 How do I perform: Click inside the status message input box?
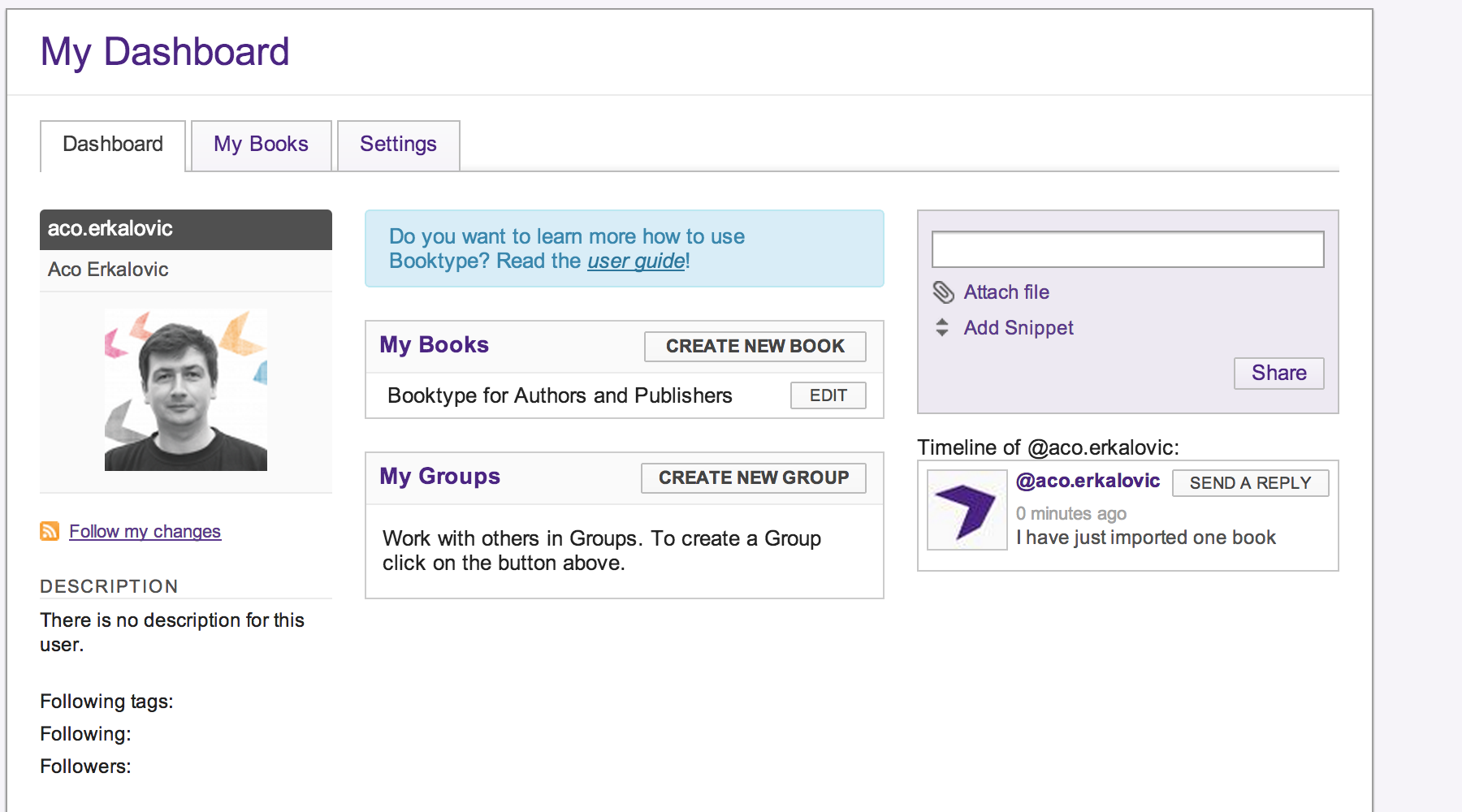coord(1127,249)
